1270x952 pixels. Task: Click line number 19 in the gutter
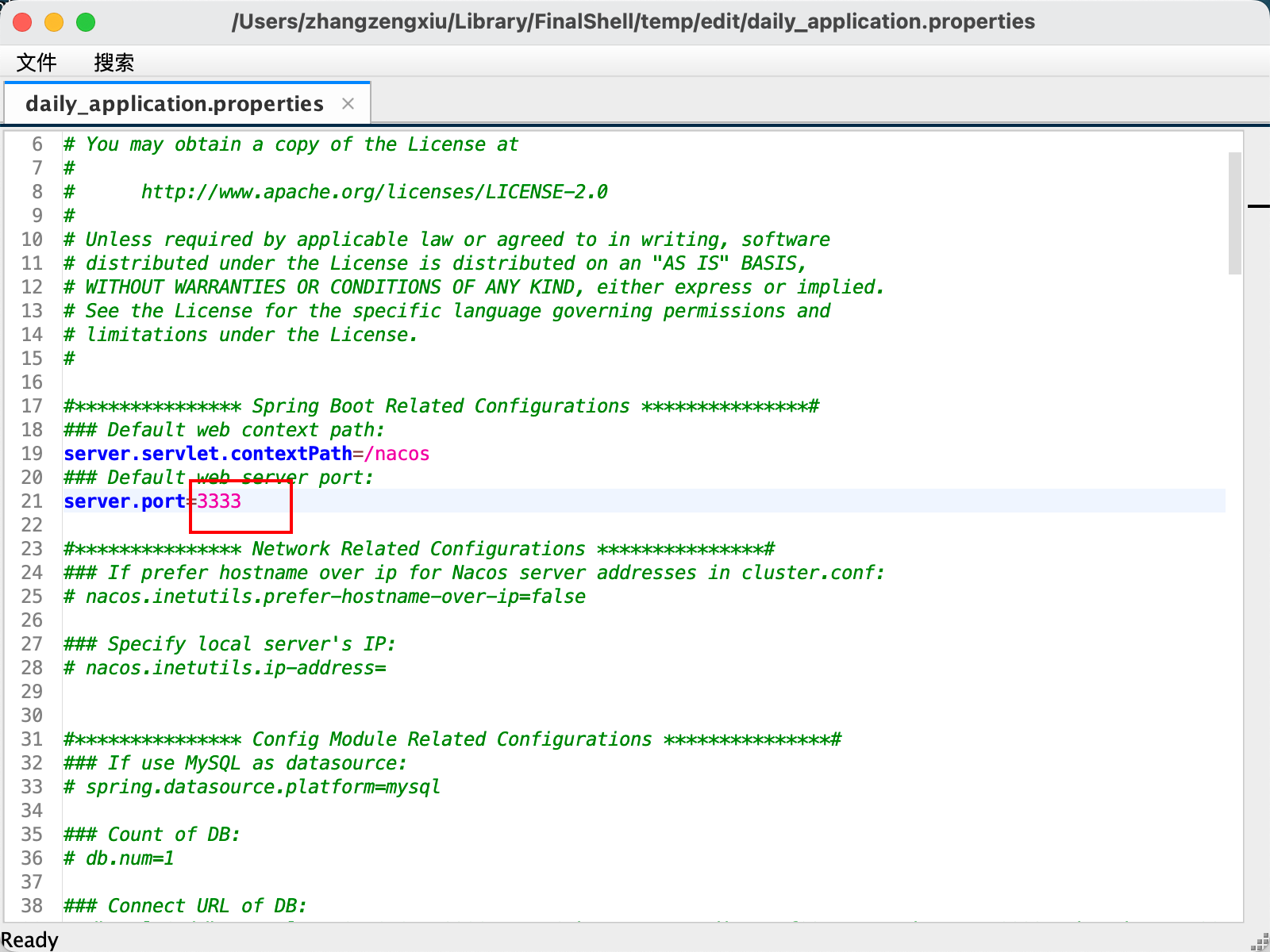32,454
